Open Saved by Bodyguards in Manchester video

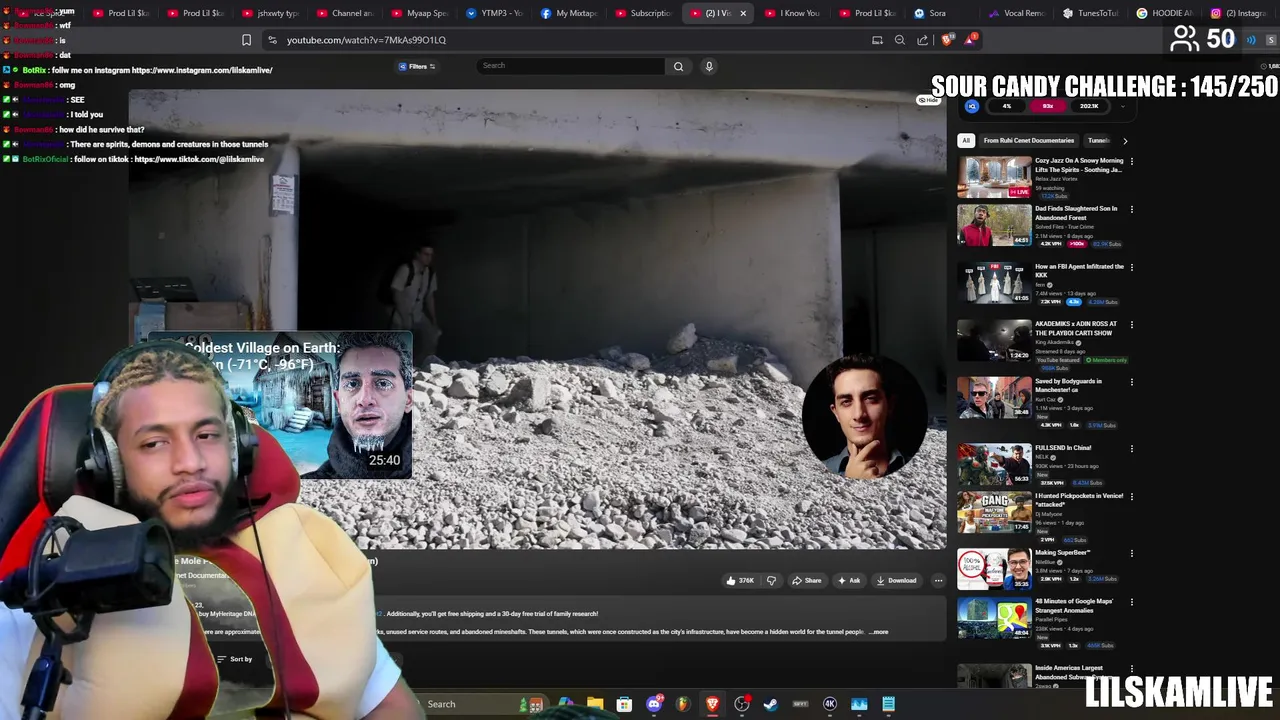994,398
